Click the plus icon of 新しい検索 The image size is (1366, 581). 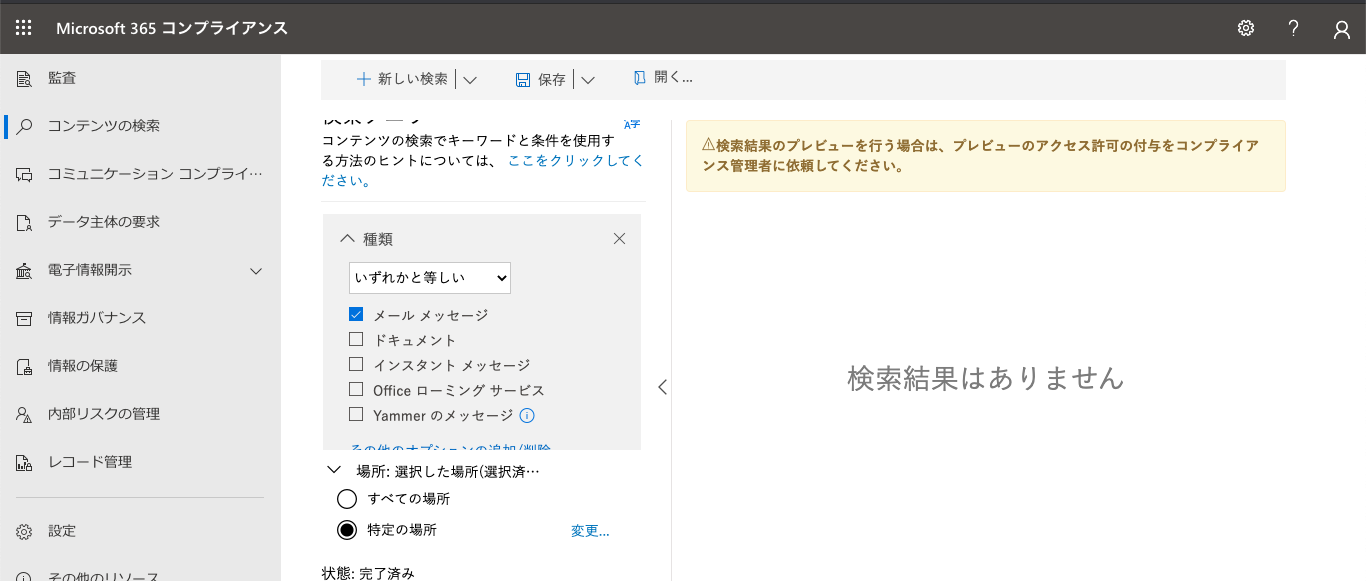coord(364,79)
